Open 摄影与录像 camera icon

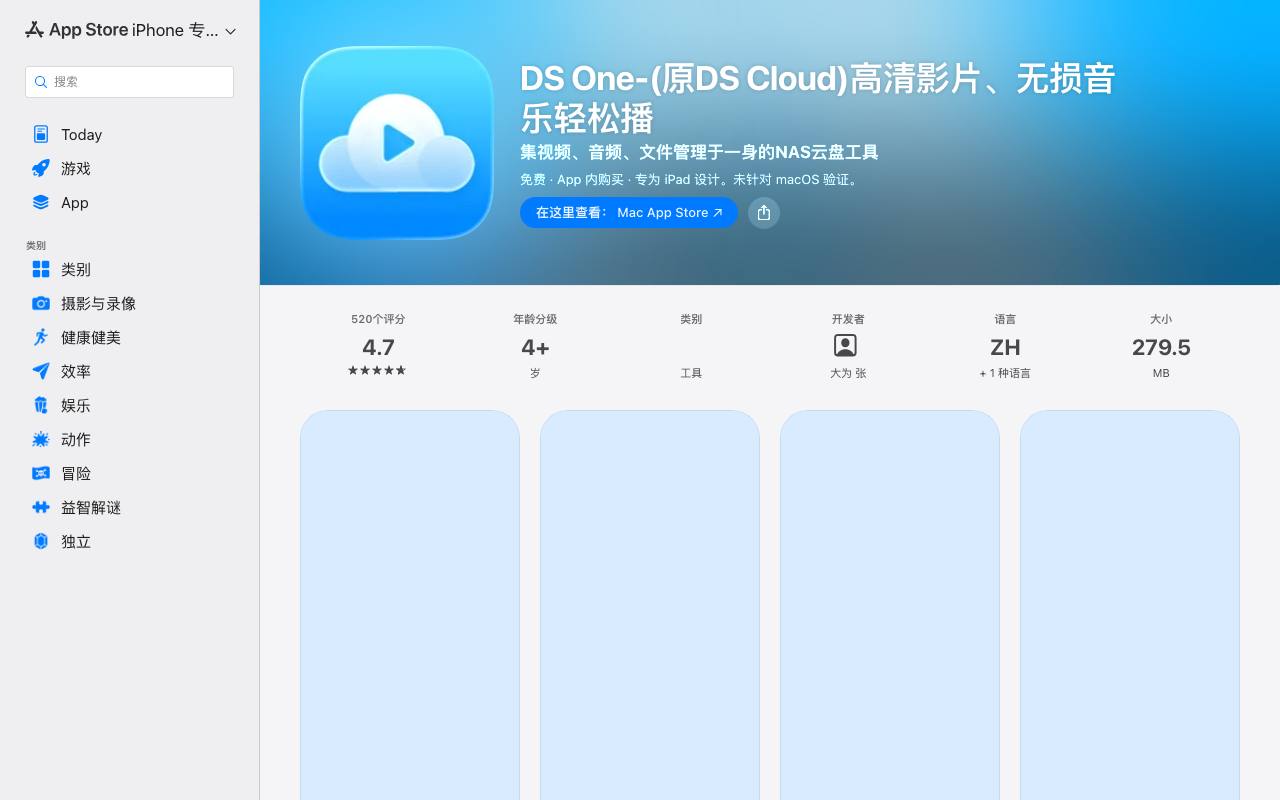coord(41,303)
